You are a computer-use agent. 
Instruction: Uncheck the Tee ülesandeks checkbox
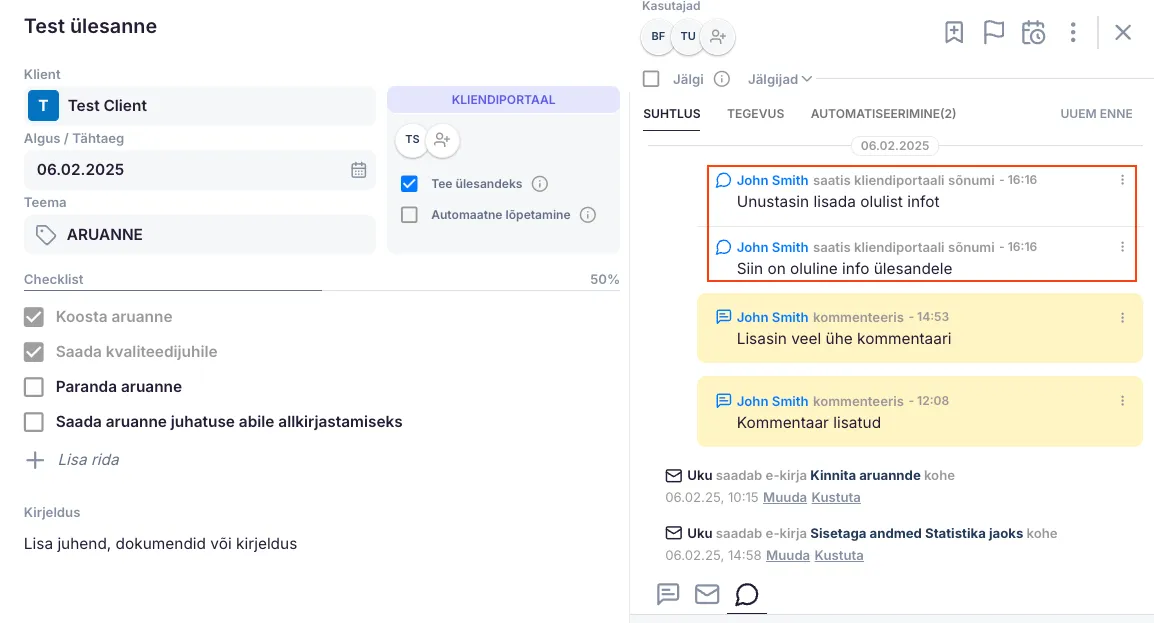(409, 184)
